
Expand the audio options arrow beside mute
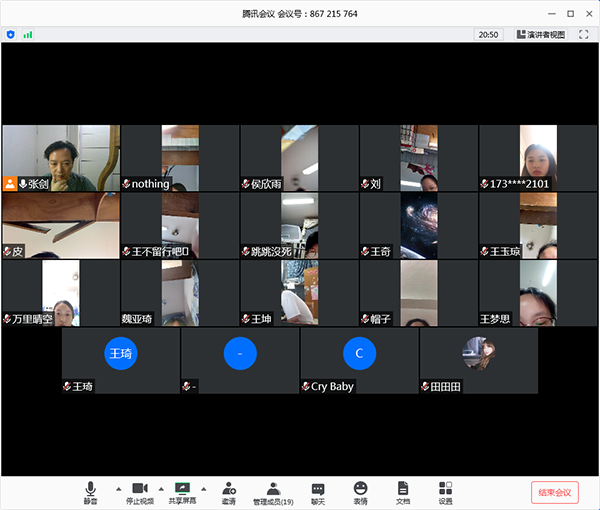pos(118,489)
